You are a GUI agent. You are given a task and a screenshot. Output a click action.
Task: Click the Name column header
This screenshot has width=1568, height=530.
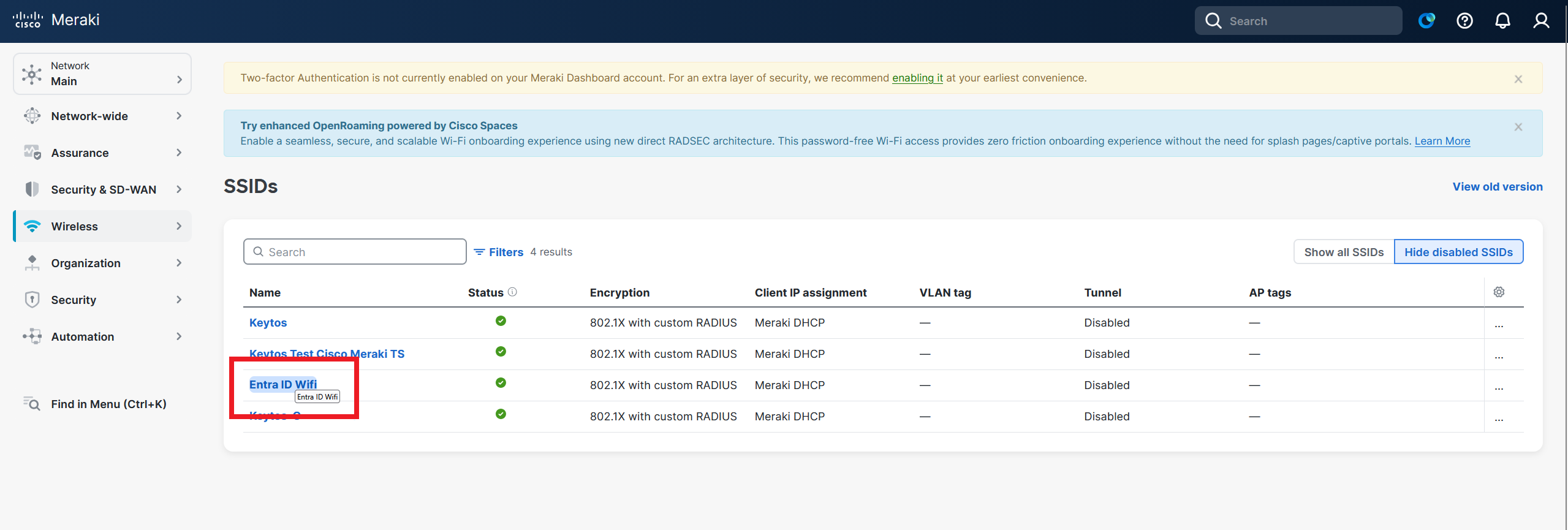coord(265,293)
